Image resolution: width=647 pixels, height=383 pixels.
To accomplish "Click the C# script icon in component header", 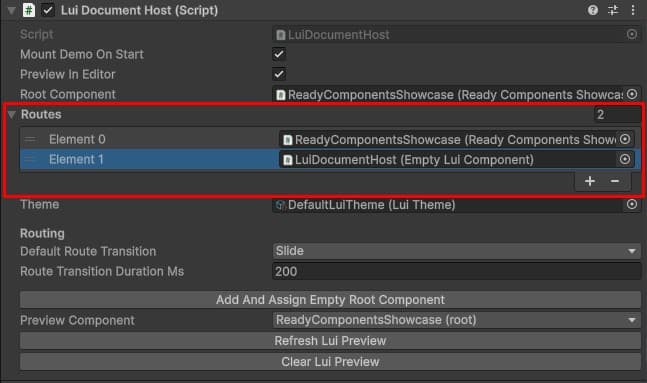I will (28, 10).
